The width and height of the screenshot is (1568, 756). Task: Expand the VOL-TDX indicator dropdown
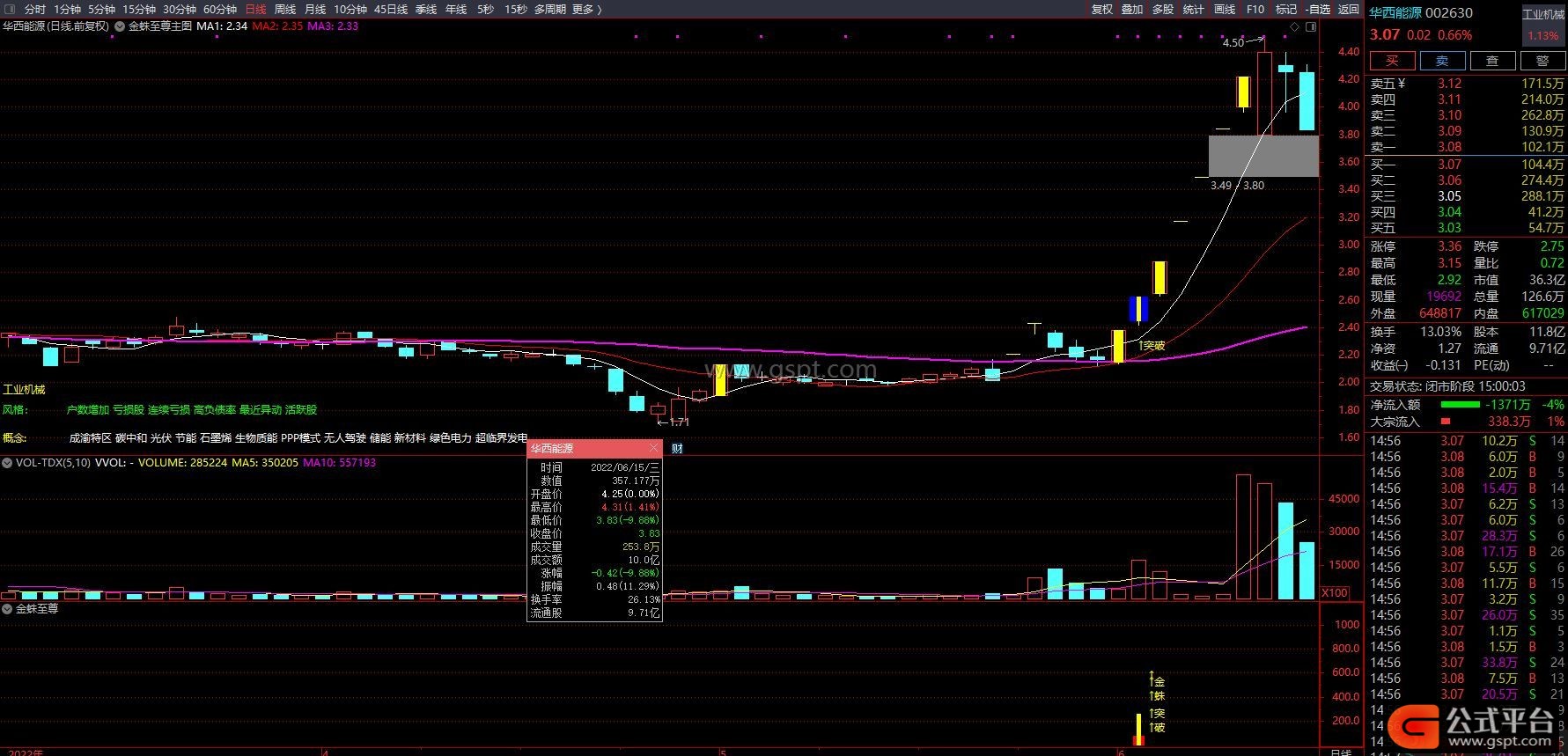7,463
